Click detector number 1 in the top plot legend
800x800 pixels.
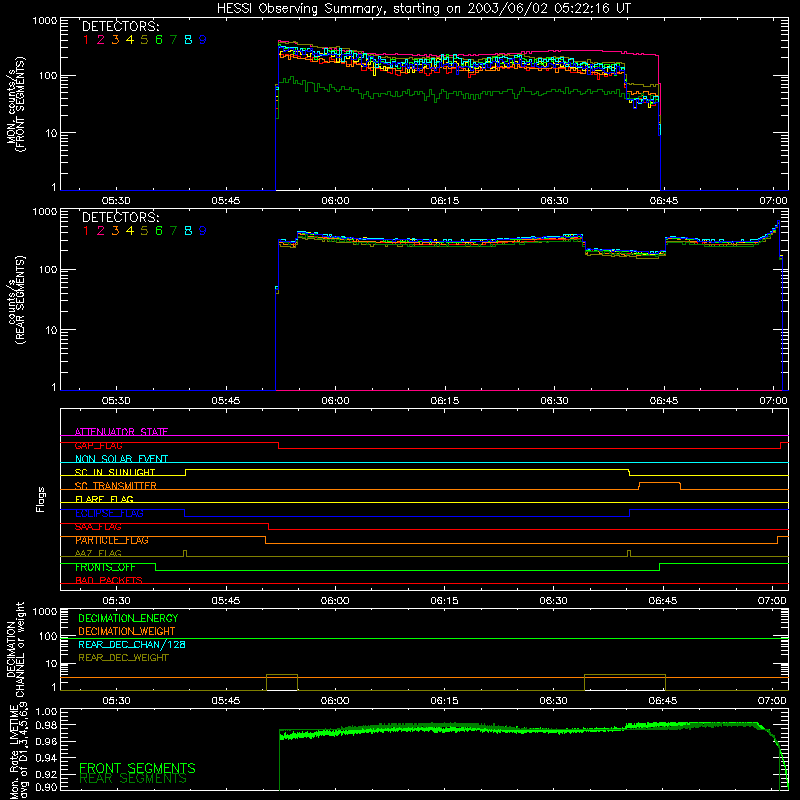click(x=86, y=40)
